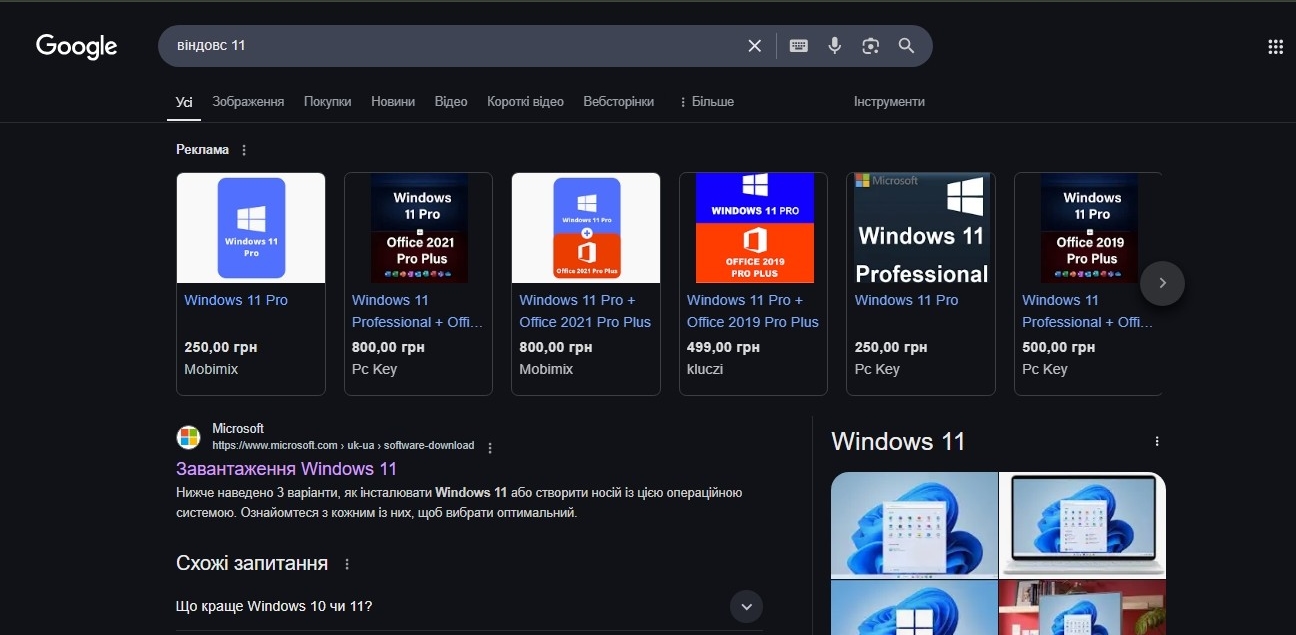Open the Інструменти search tools
Screen dimensions: 1296x635
(x=889, y=102)
